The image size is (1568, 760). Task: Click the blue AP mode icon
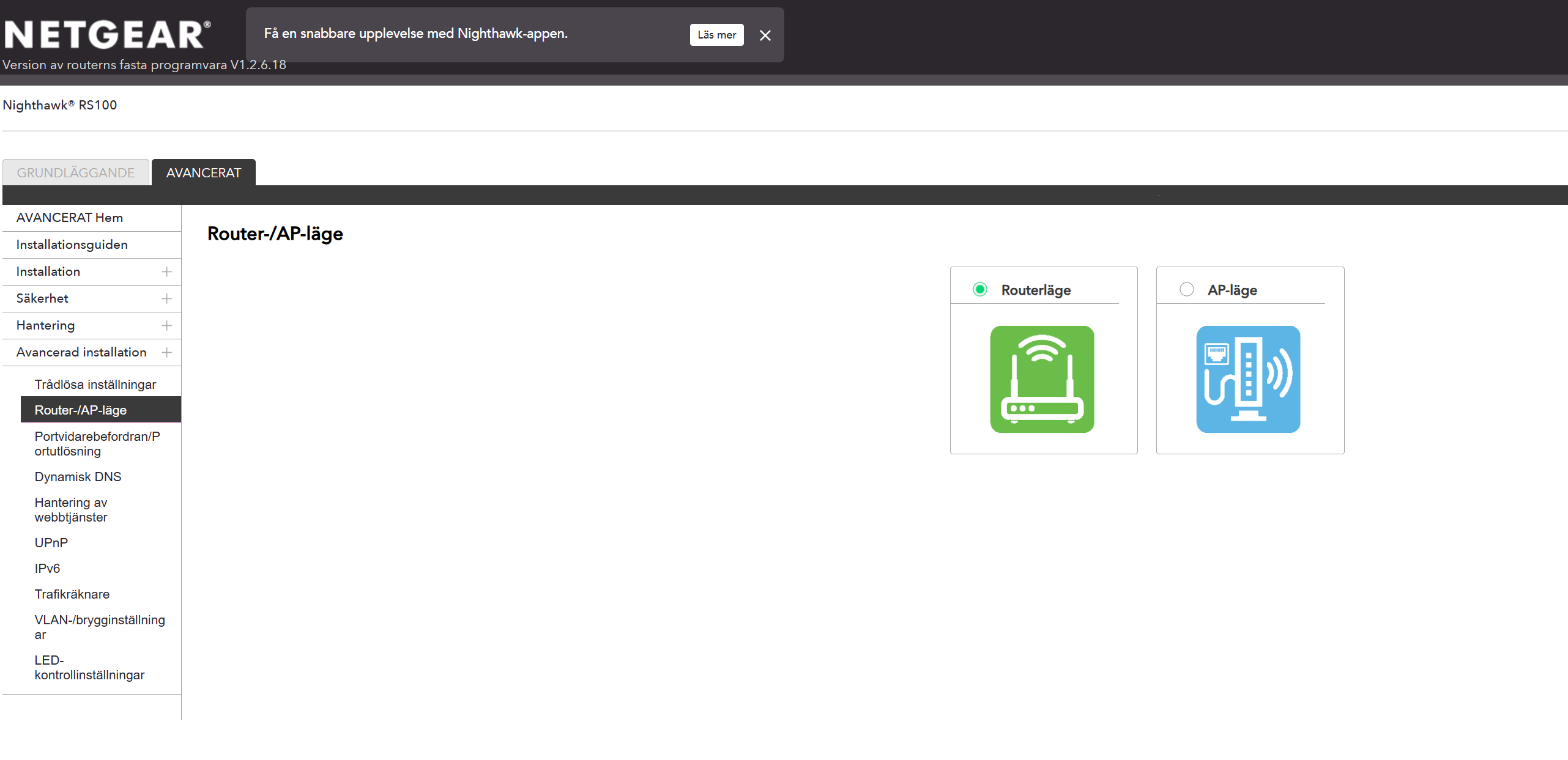1248,379
